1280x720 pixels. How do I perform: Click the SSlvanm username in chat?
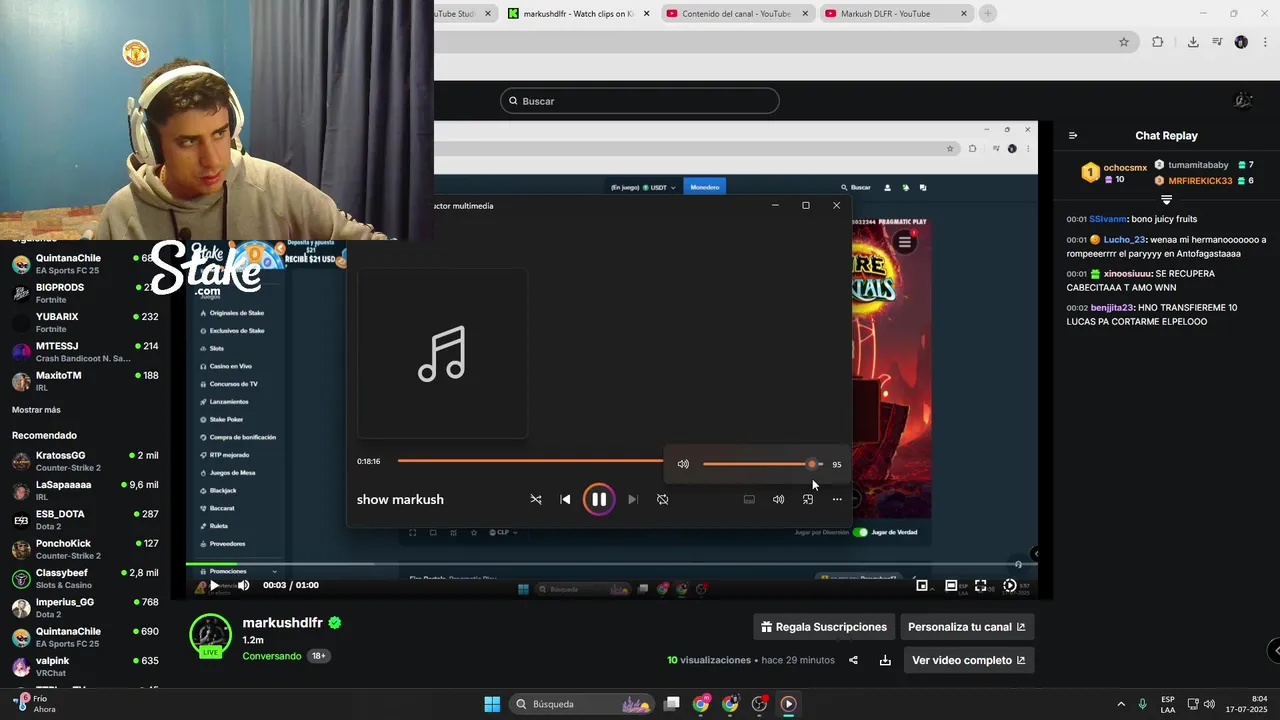(x=1108, y=219)
